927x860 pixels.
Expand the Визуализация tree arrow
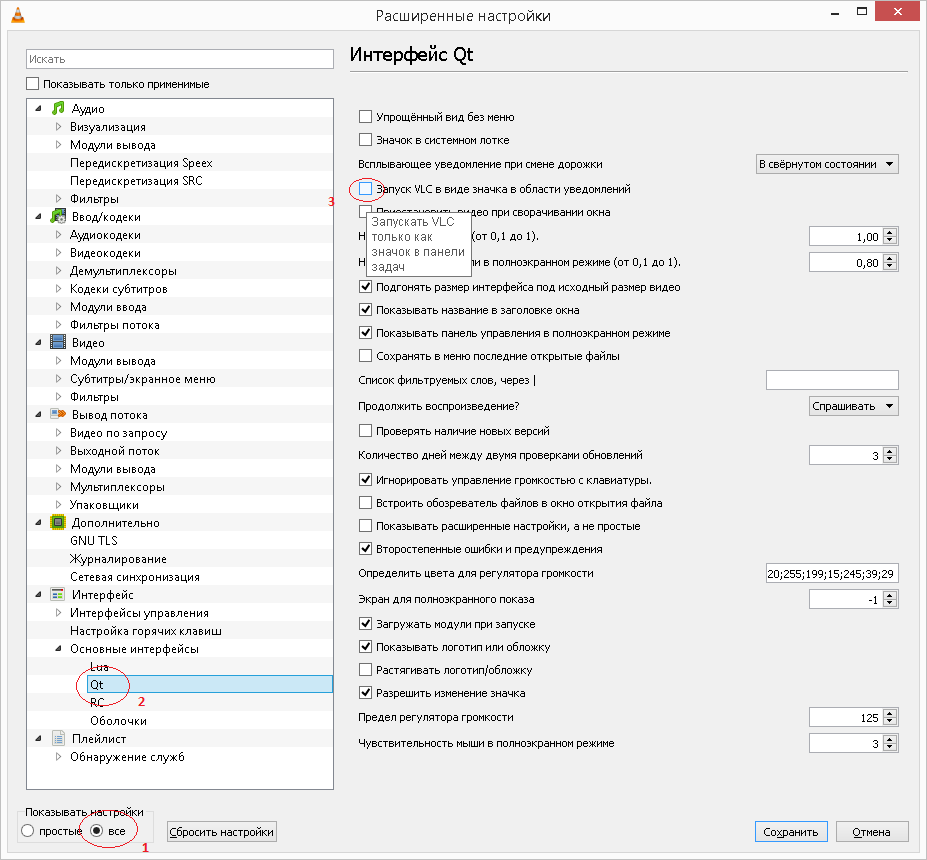[58, 126]
